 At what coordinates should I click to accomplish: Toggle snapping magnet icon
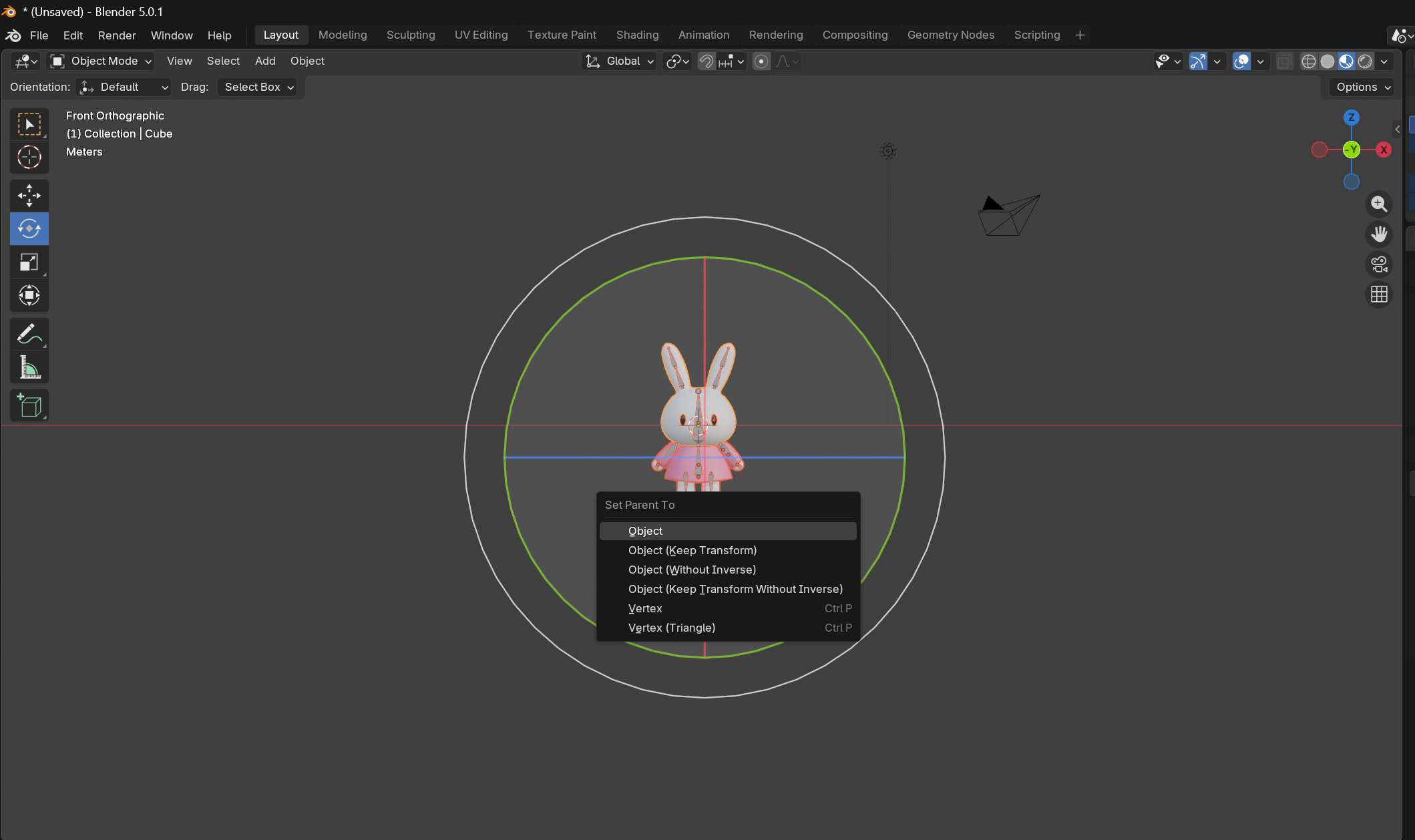706,61
